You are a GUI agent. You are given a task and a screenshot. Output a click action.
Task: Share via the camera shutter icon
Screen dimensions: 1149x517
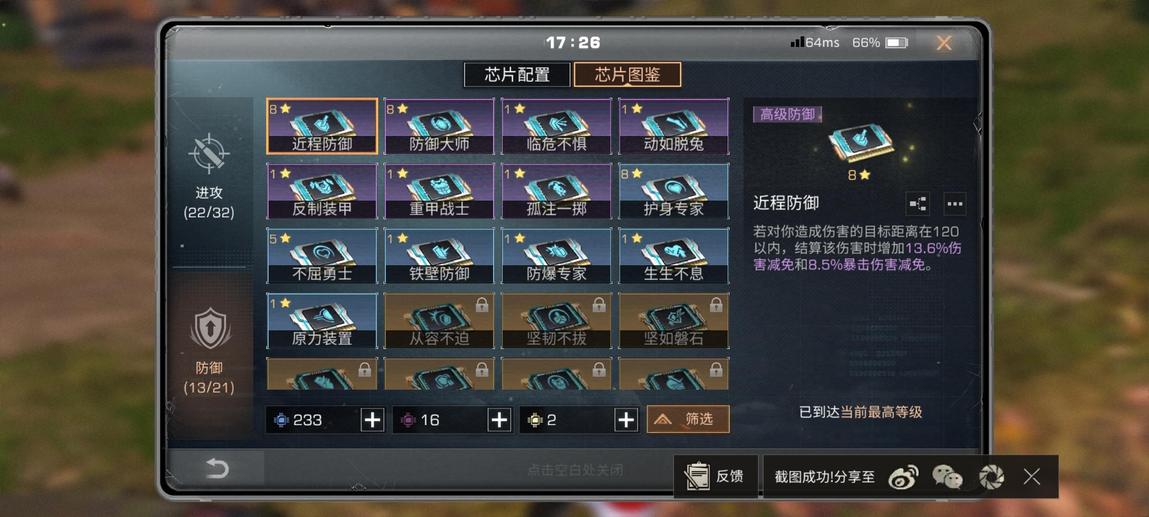coord(991,477)
